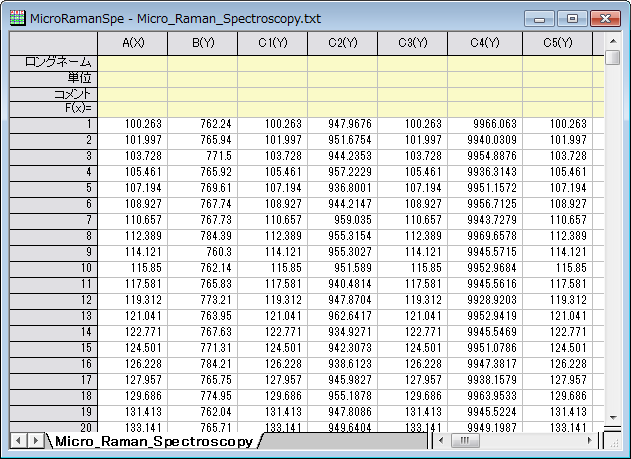This screenshot has height=459, width=631.
Task: Click F(x)= cell of column C4(Y)
Action: click(485, 109)
